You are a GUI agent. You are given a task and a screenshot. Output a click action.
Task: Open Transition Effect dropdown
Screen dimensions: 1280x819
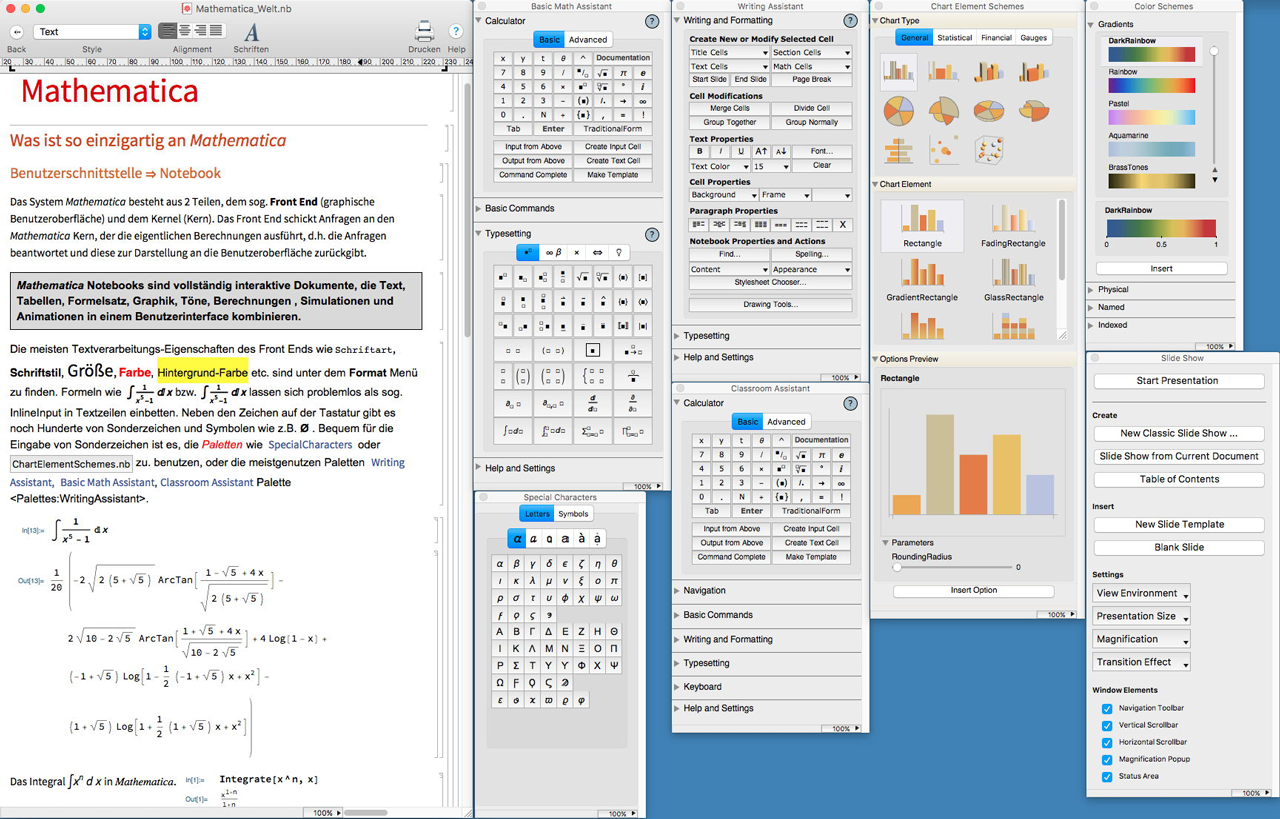pos(1141,662)
